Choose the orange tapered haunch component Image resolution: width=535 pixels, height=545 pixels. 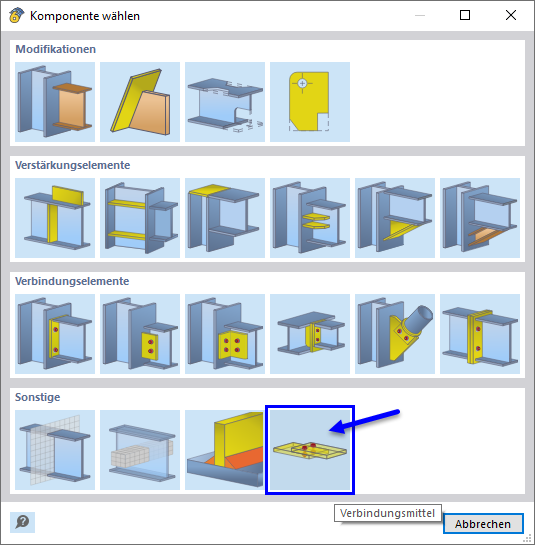[x=480, y=218]
